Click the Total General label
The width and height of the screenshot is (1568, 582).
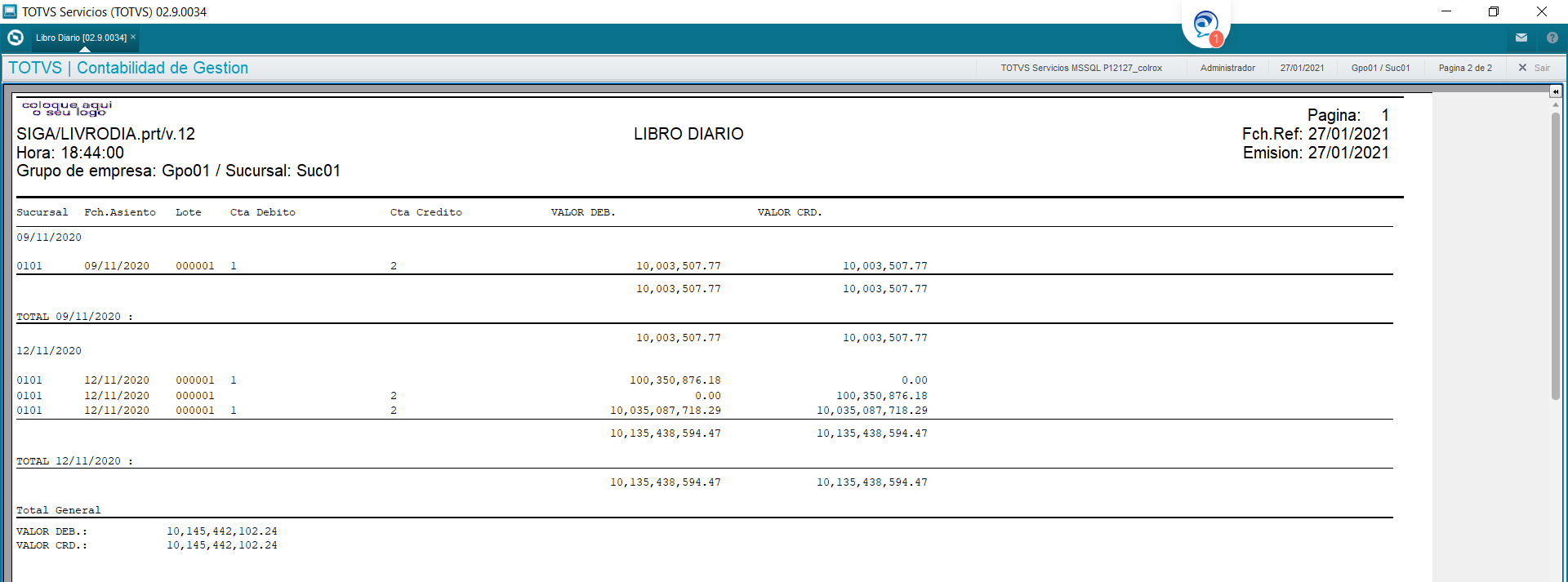click(59, 510)
